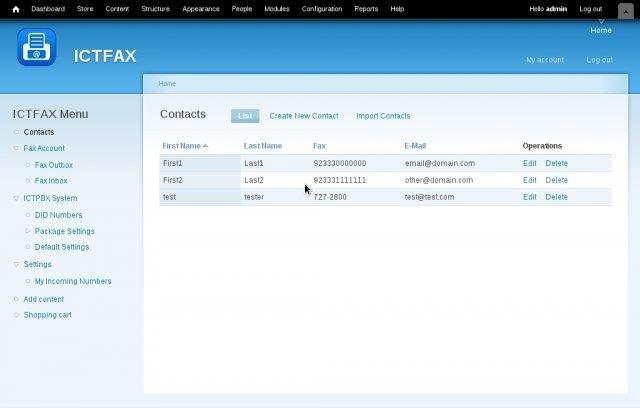
Task: Open Default Settings in the sidebar
Action: [x=62, y=247]
